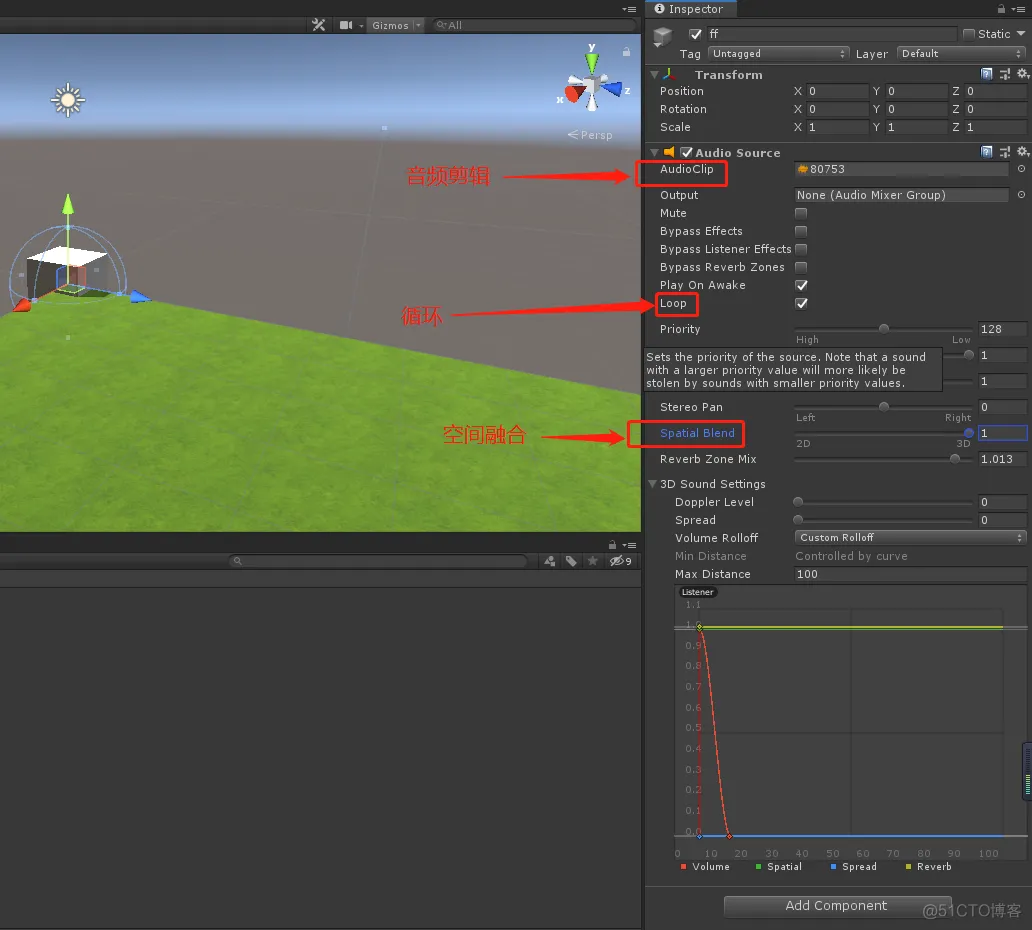Click the Audio Source preset icon

1004,152
